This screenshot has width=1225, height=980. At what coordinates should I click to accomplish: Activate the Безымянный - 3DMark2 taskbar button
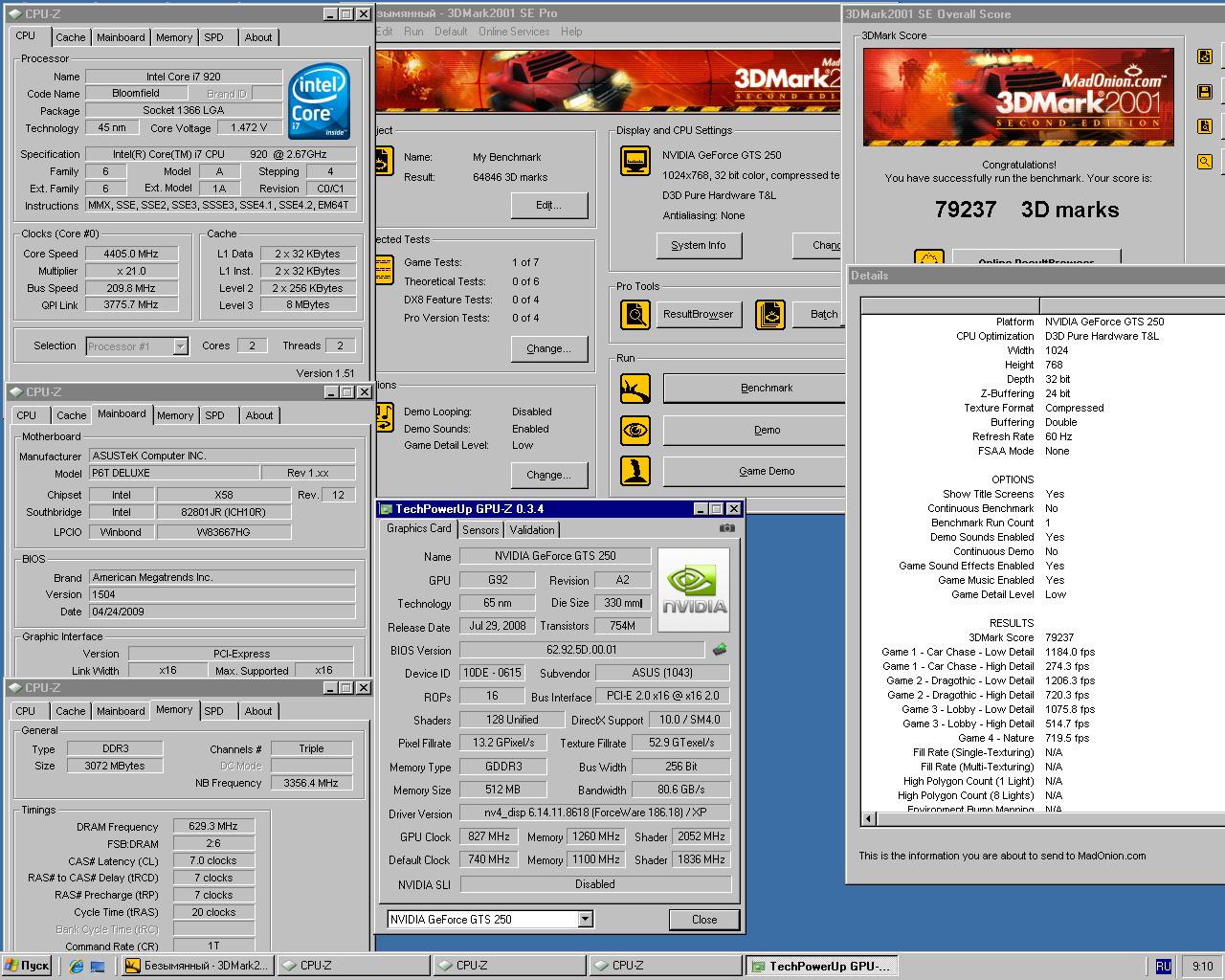(197, 966)
